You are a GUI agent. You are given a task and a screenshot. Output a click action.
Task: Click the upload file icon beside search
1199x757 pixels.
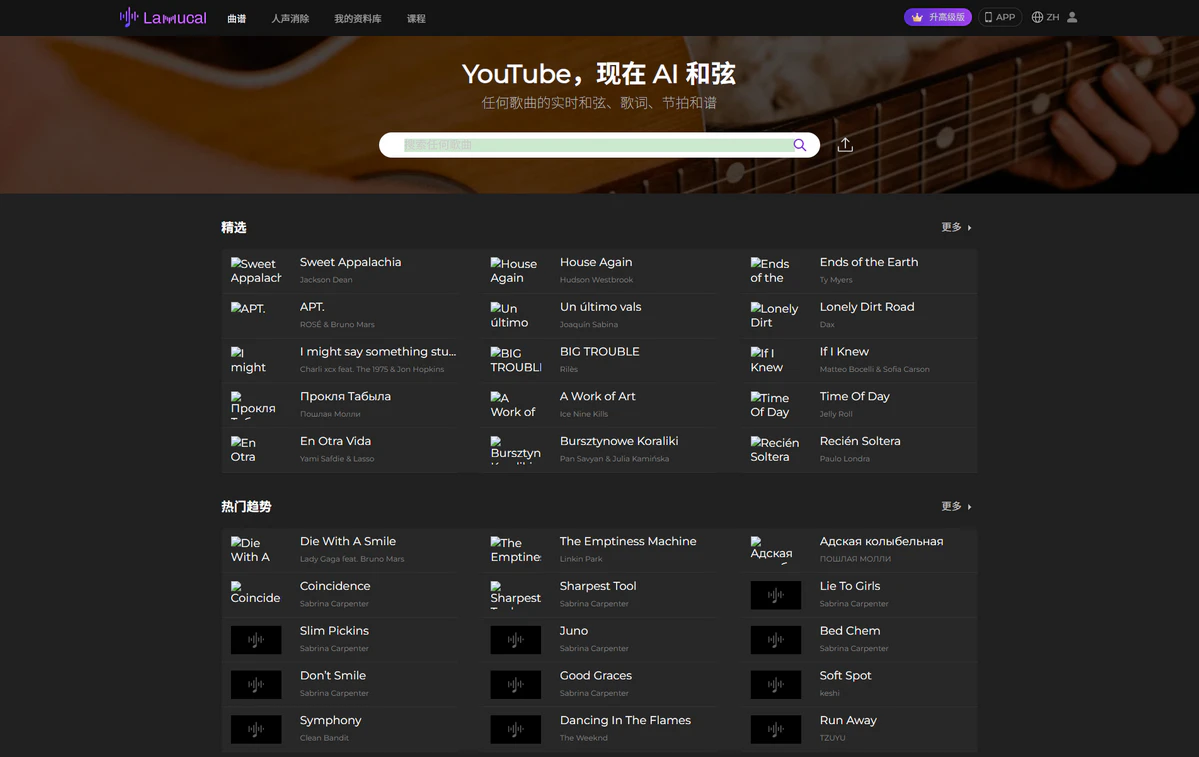tap(845, 145)
